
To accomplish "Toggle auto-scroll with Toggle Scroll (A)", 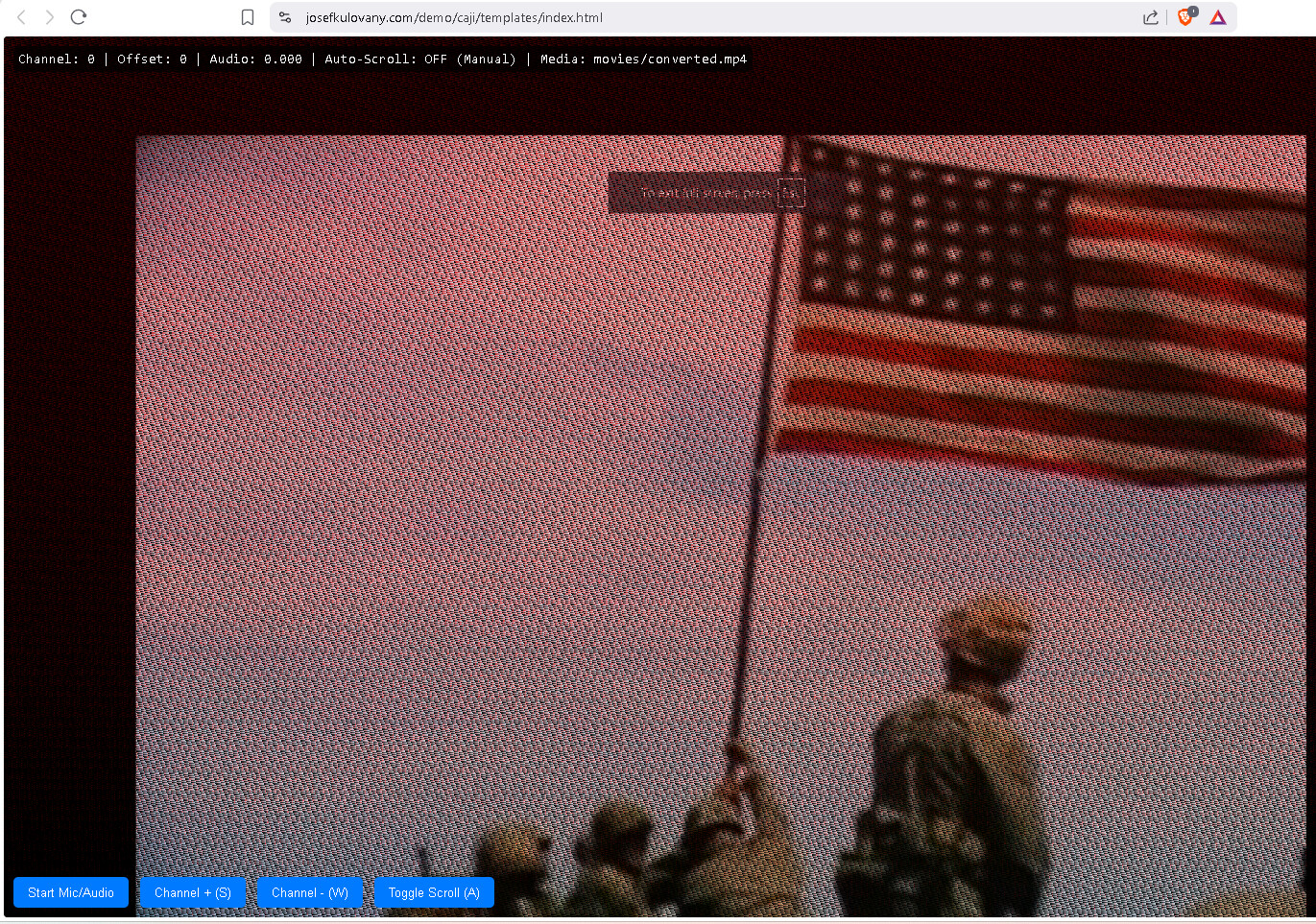I will 434,892.
